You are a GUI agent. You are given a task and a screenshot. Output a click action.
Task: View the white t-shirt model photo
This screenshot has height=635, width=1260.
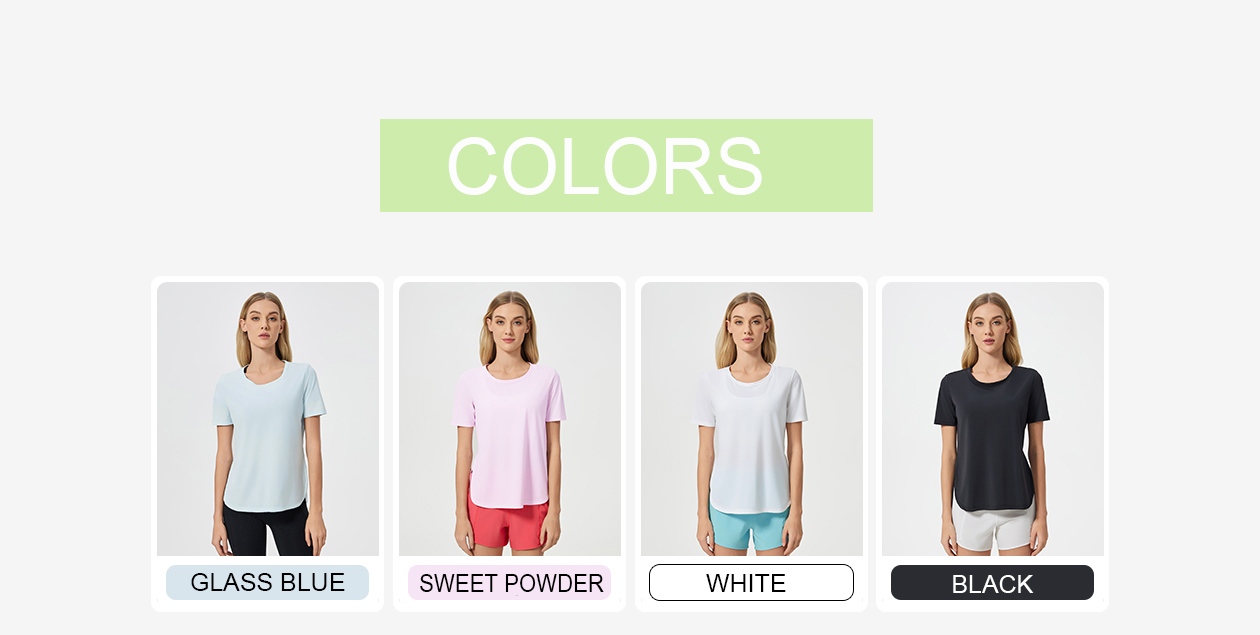click(x=752, y=419)
